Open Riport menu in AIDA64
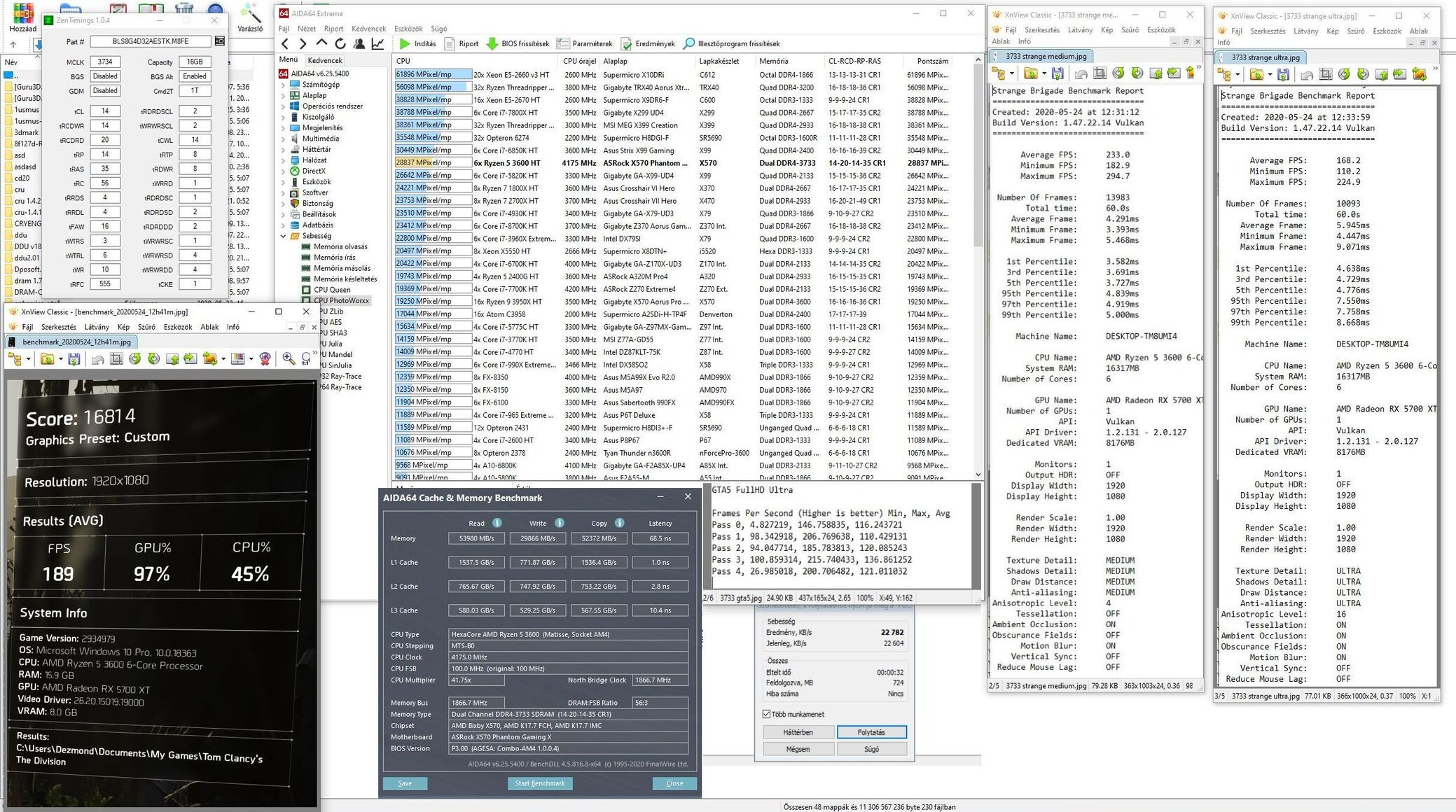 point(333,29)
